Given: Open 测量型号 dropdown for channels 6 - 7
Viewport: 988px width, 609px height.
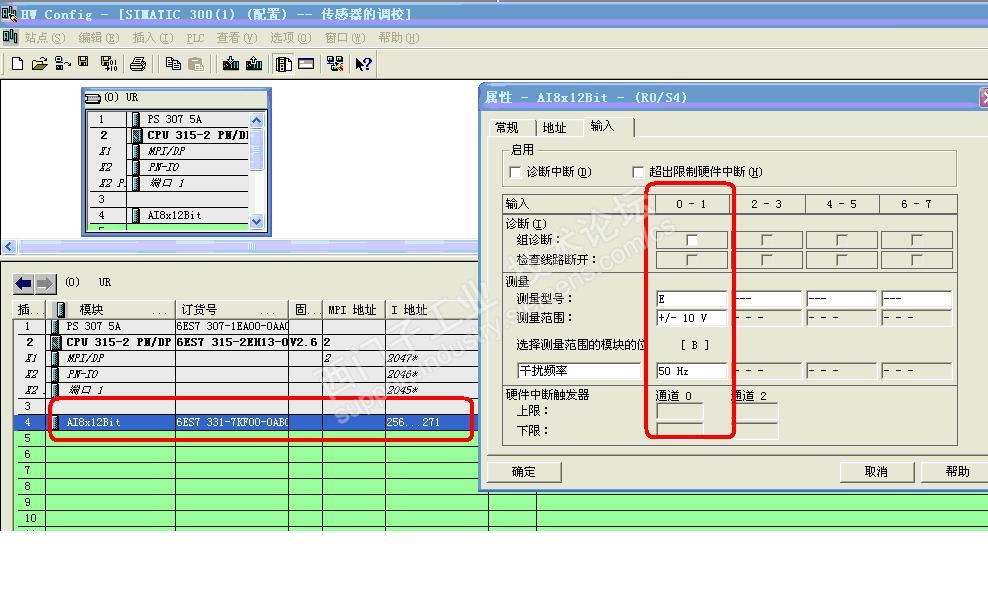Looking at the screenshot, I should click(916, 299).
